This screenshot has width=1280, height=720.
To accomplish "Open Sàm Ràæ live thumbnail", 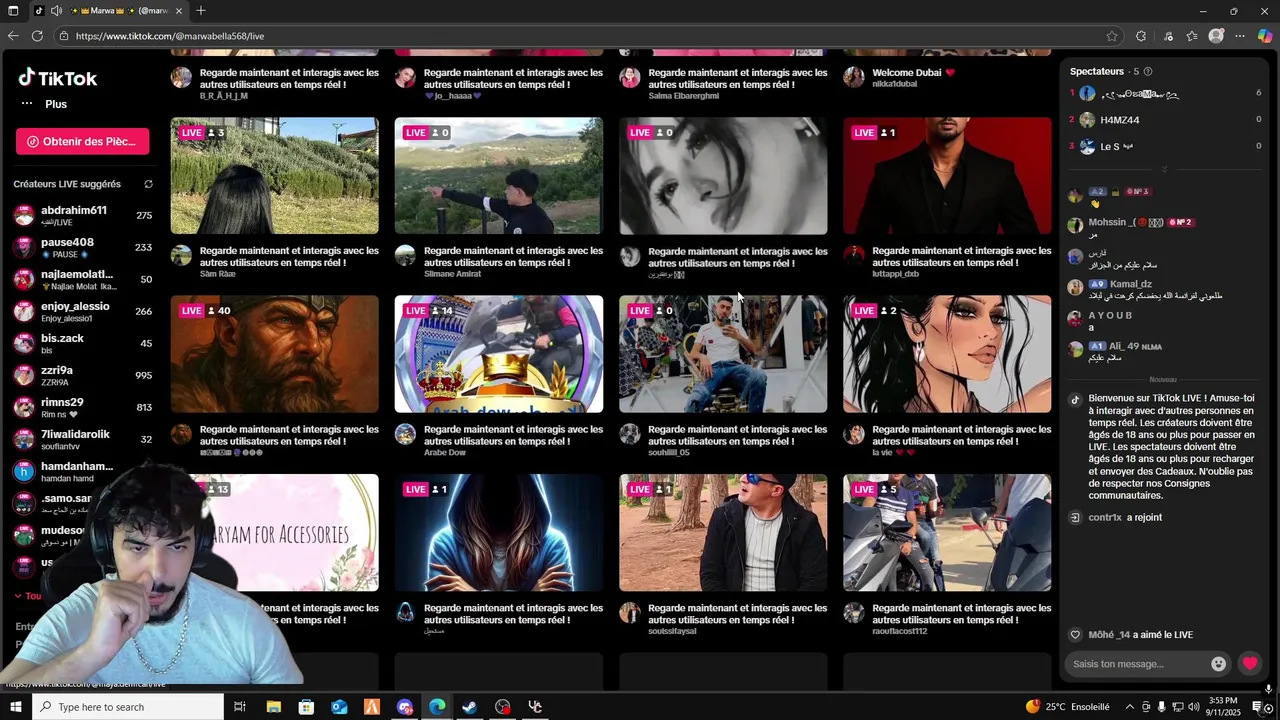I will [275, 176].
